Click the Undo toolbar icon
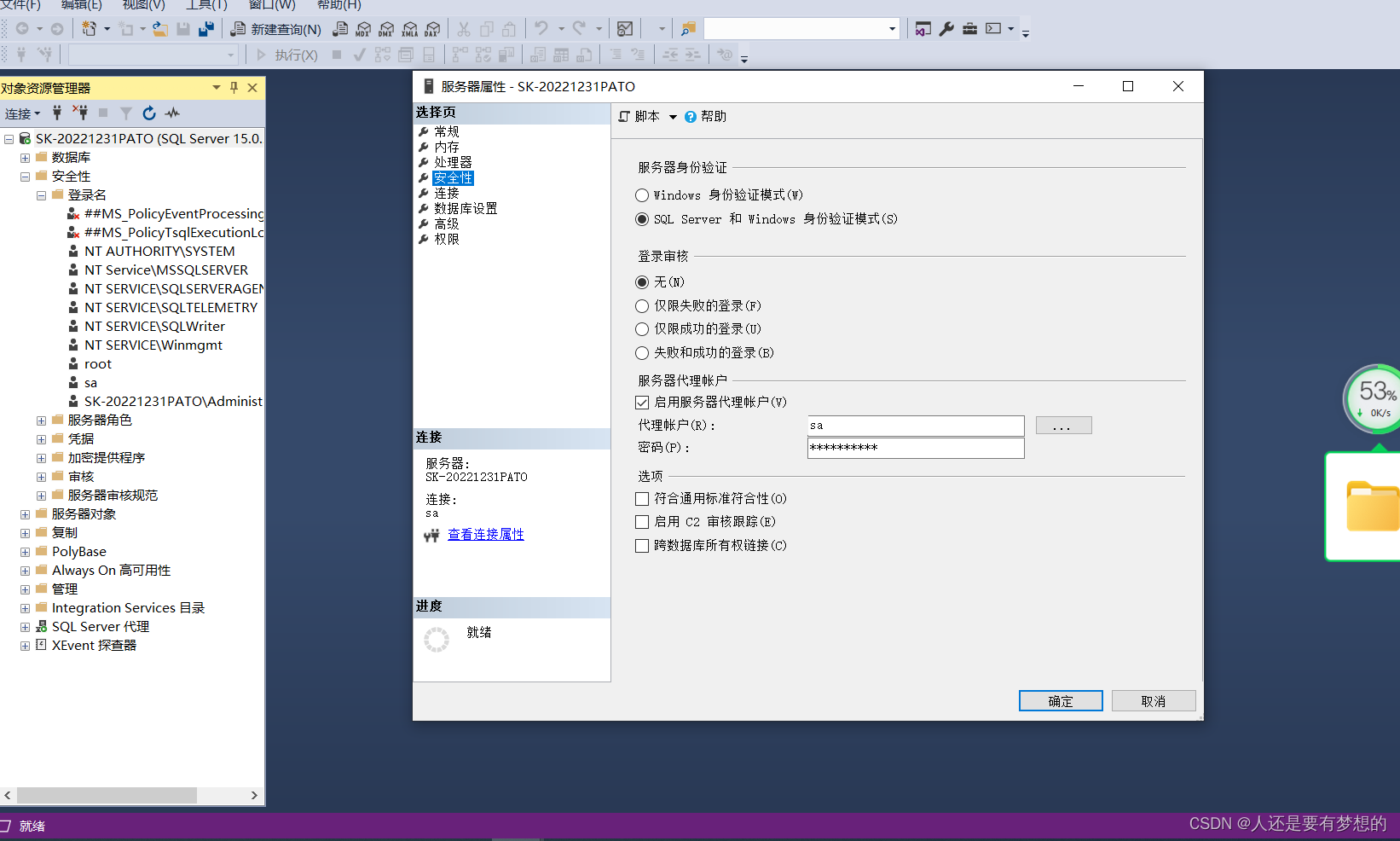1400x841 pixels. 541,29
